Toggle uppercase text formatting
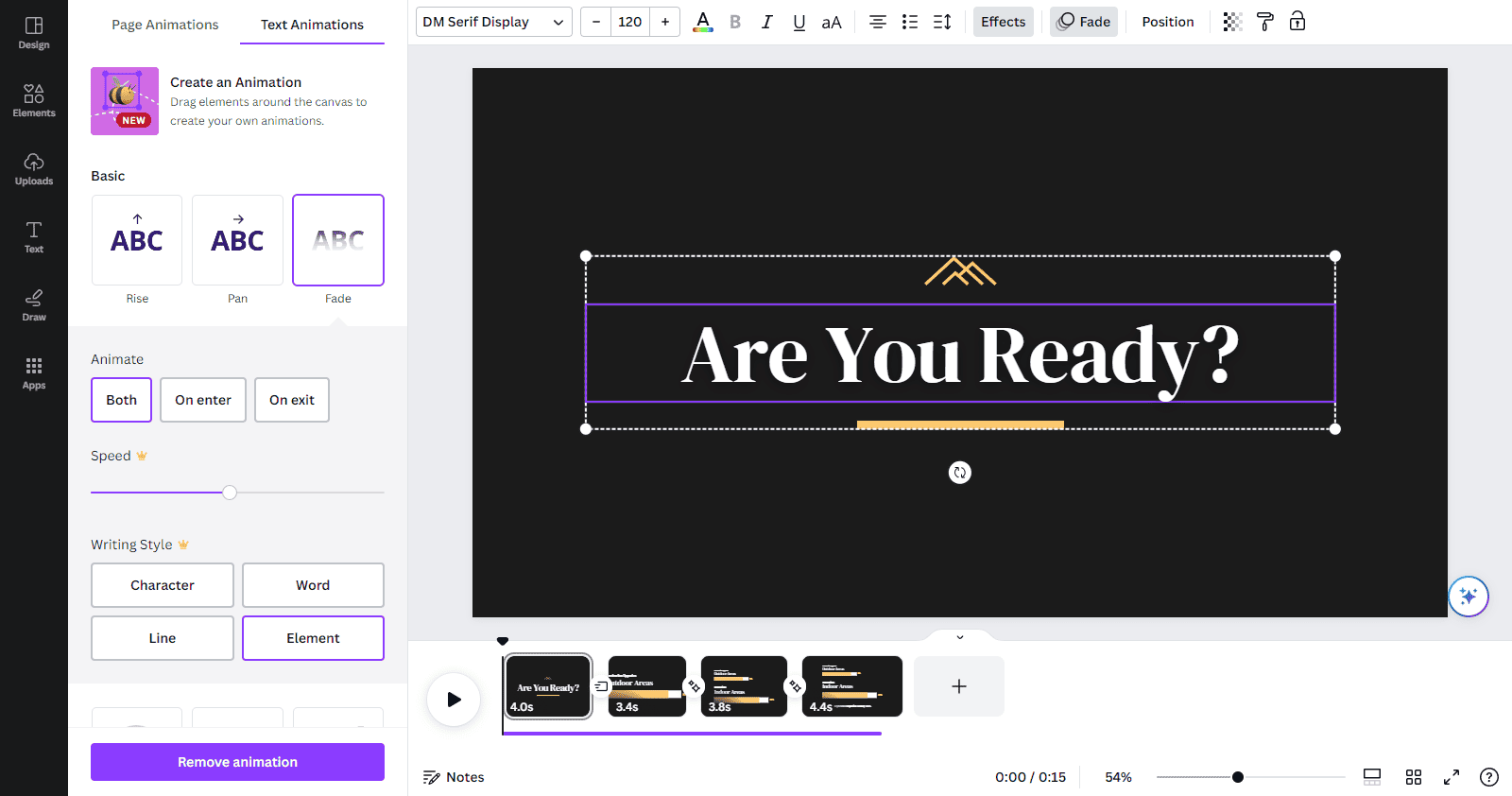Image resolution: width=1512 pixels, height=796 pixels. point(832,22)
